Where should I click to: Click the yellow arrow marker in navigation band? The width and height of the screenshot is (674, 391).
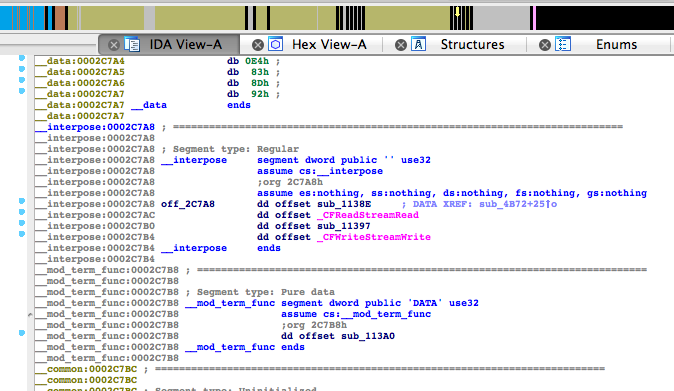(457, 12)
